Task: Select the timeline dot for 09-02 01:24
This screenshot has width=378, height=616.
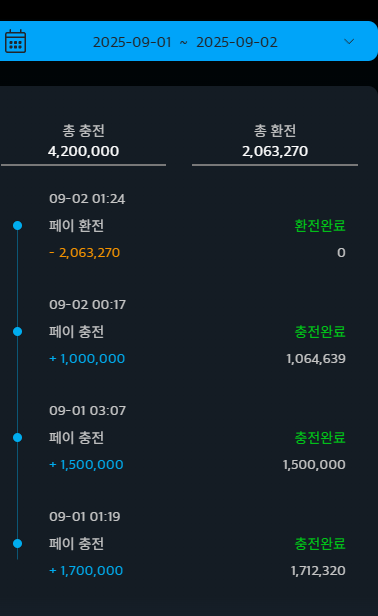Action: pyautogui.click(x=17, y=226)
